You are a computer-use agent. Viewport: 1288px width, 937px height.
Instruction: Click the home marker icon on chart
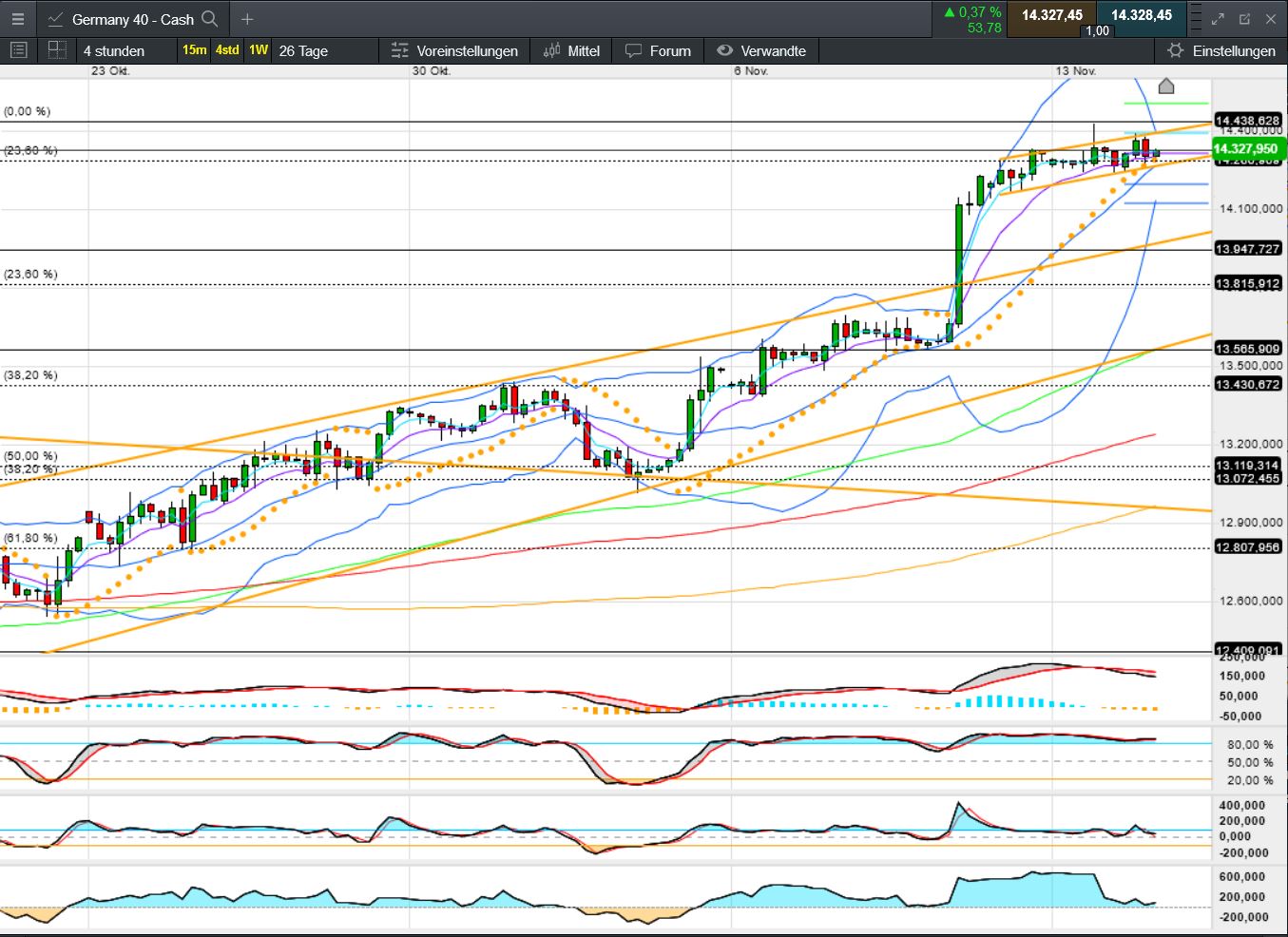click(x=1166, y=86)
